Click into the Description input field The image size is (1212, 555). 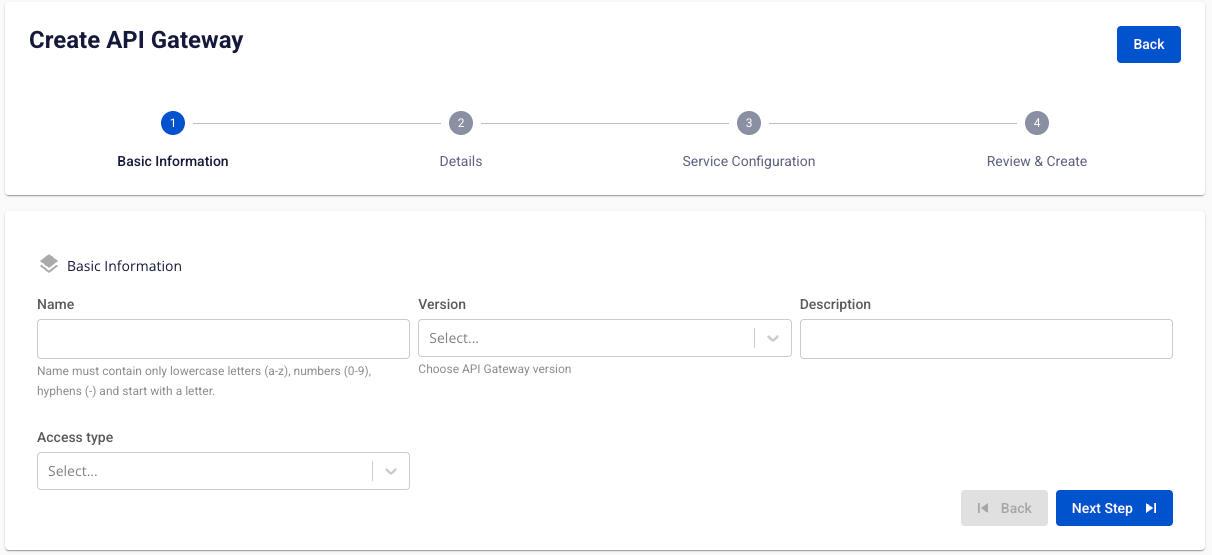[985, 339]
